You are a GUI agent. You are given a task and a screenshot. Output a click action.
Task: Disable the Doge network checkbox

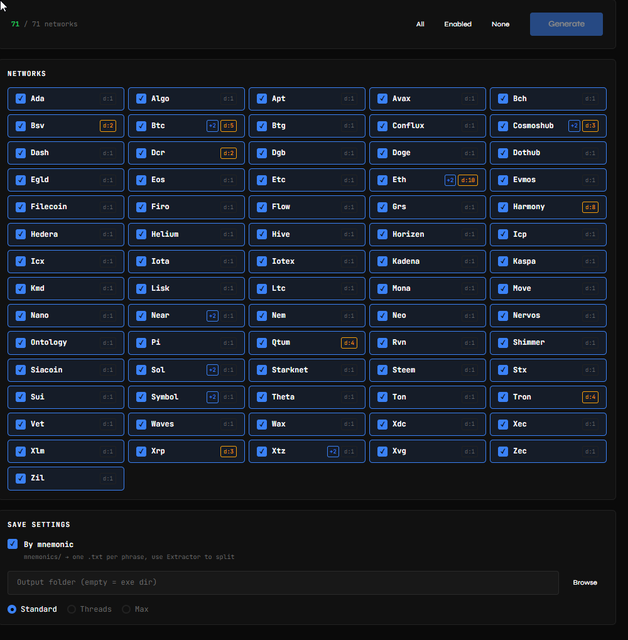(382, 153)
